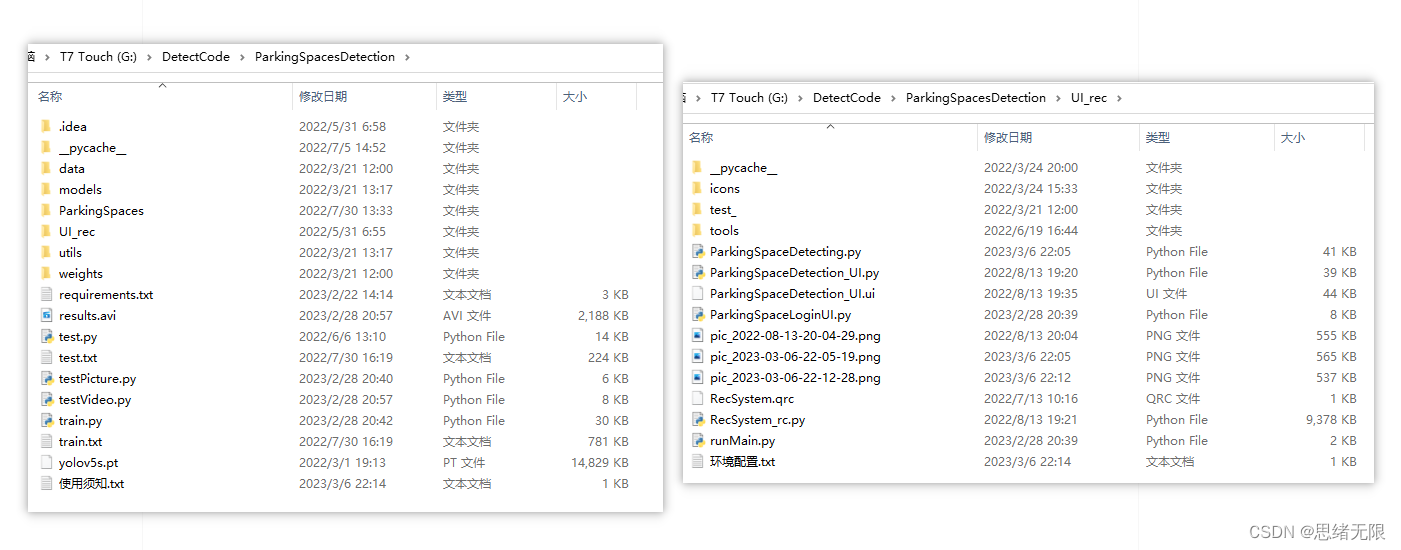Click the yolov5s.pt file icon
Screen dimensions: 1401x550
click(46, 462)
